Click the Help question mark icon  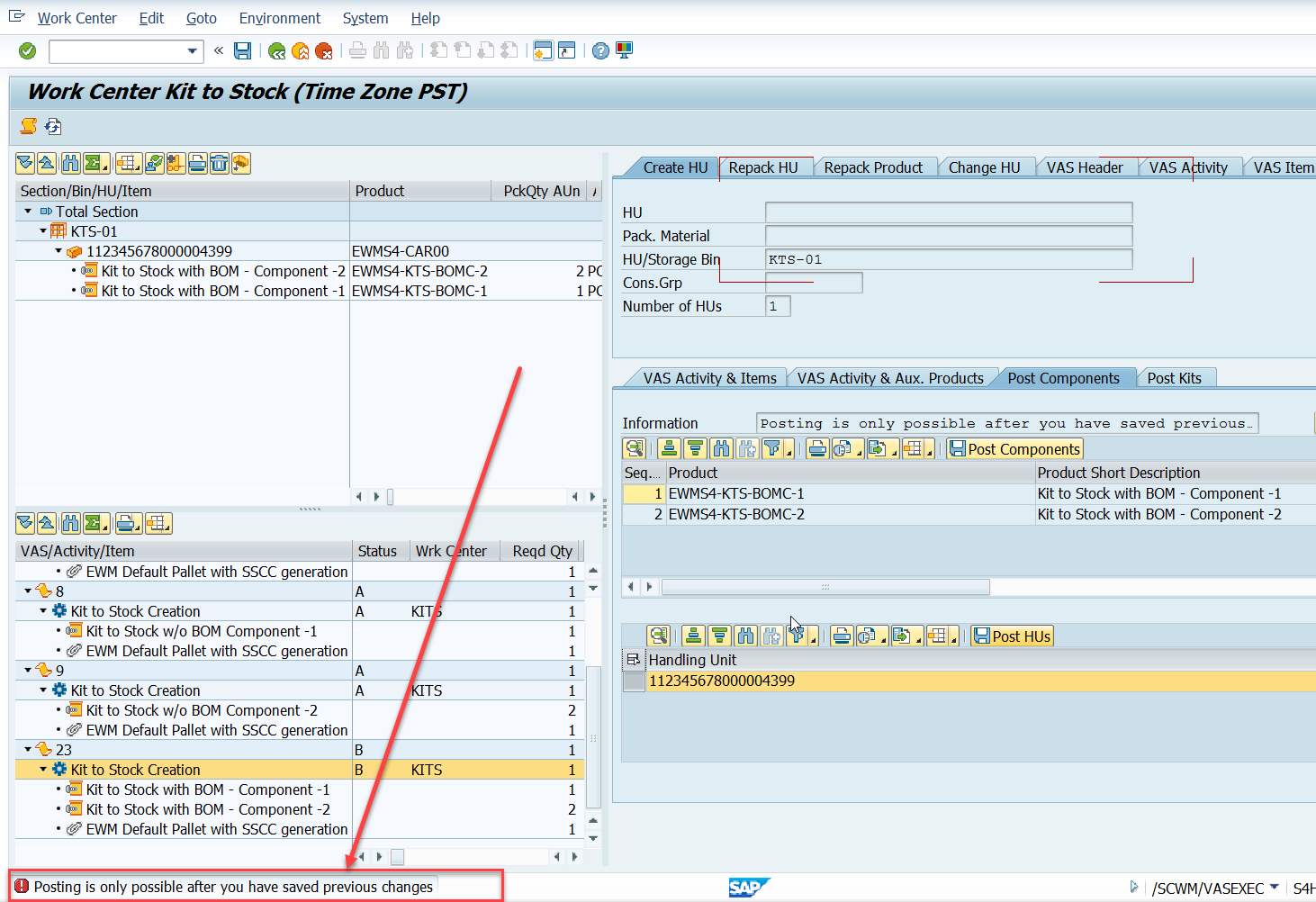pyautogui.click(x=600, y=51)
